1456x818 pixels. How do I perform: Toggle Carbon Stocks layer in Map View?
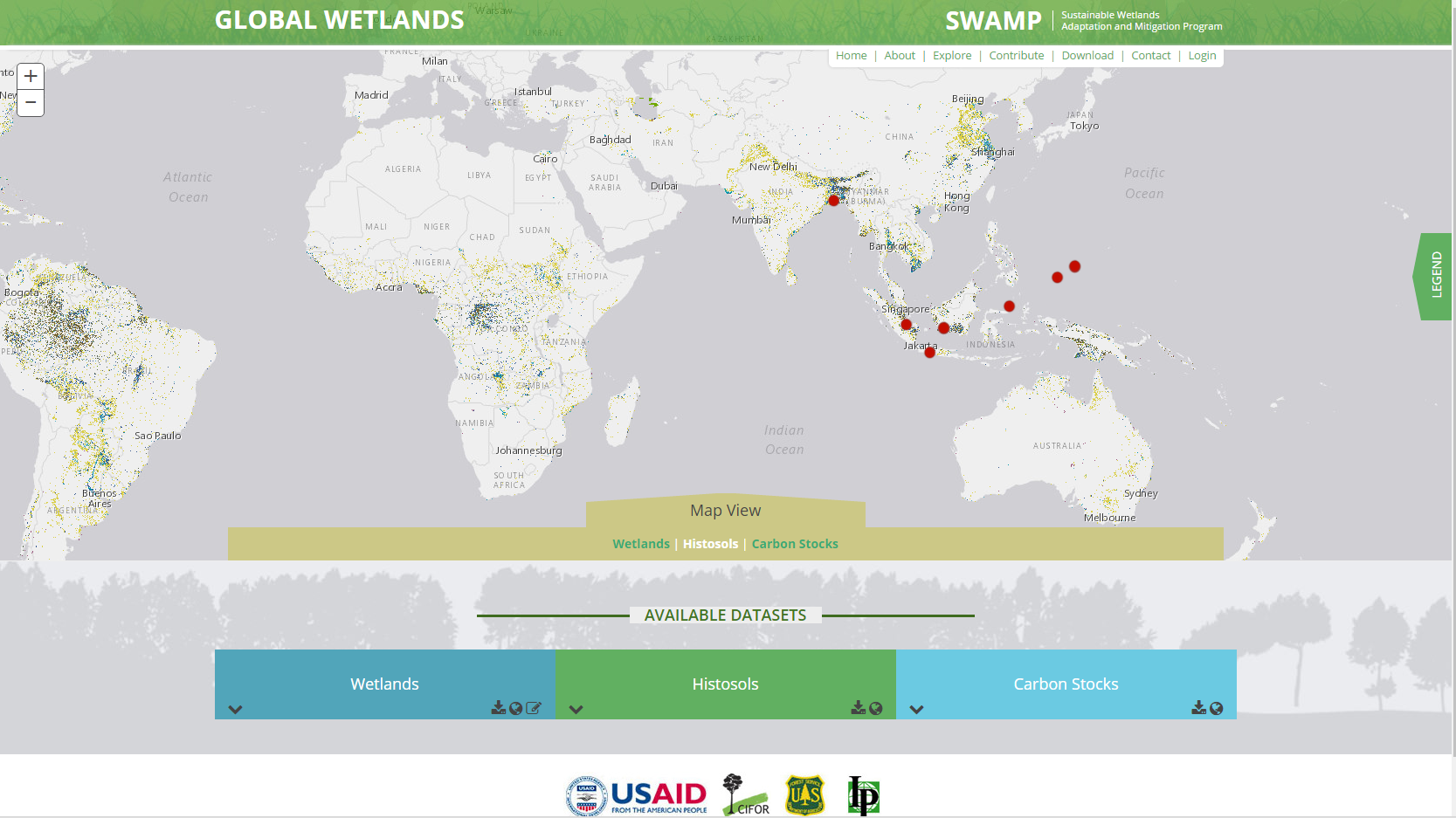[x=795, y=544]
